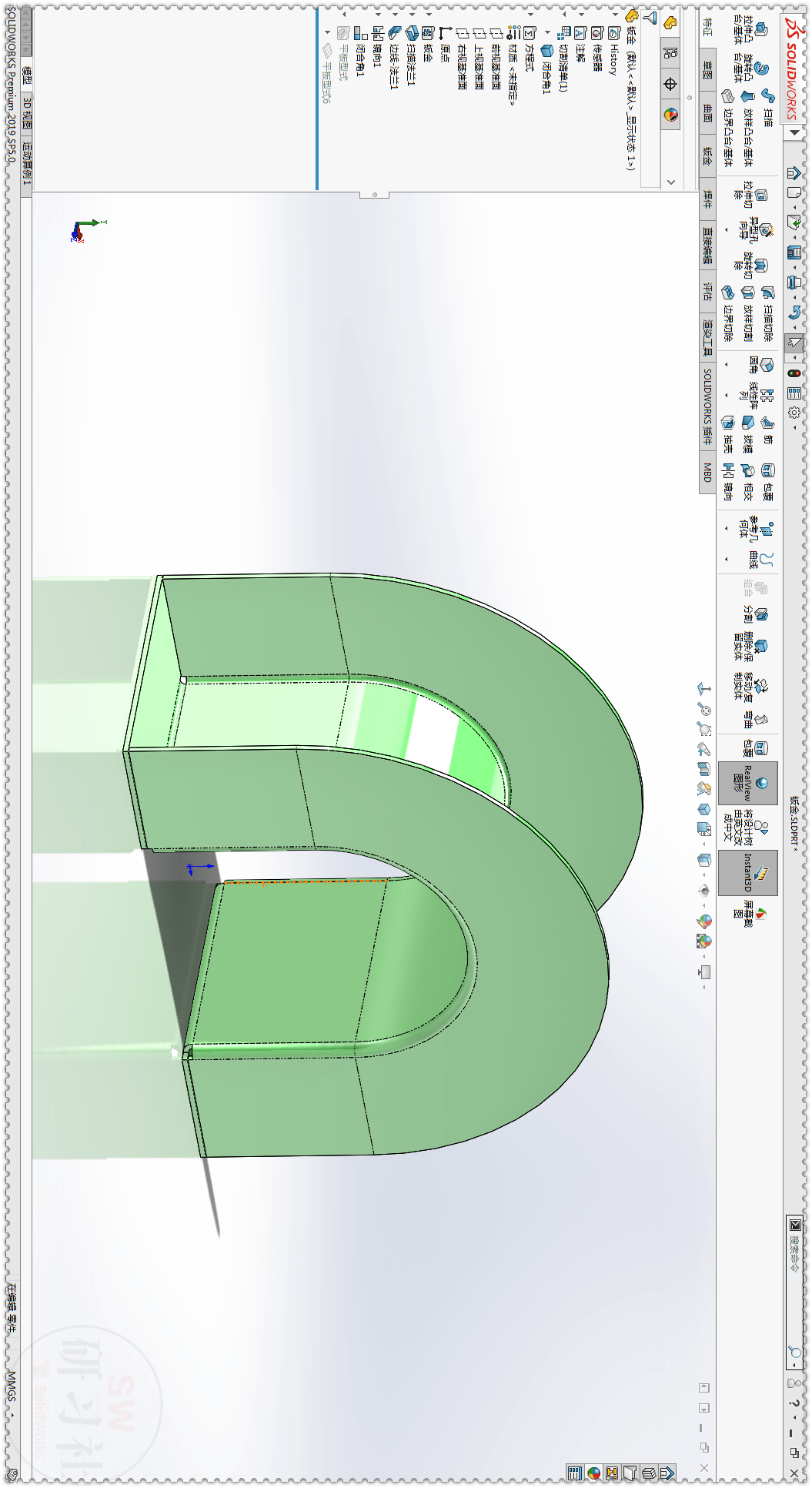Click the 删除/保留实体 delete body tool
Viewport: 812px width, 1488px height.
tap(750, 647)
